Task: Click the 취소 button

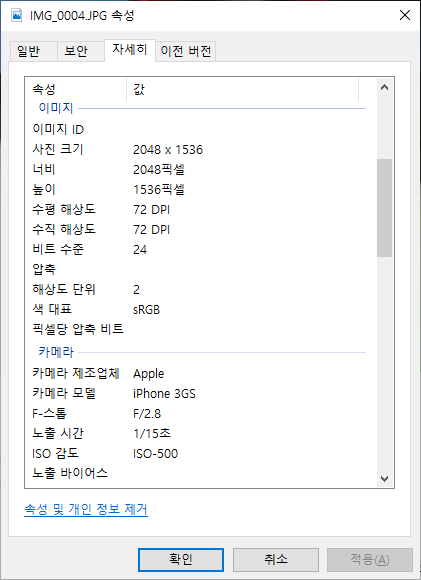Action: point(276,559)
